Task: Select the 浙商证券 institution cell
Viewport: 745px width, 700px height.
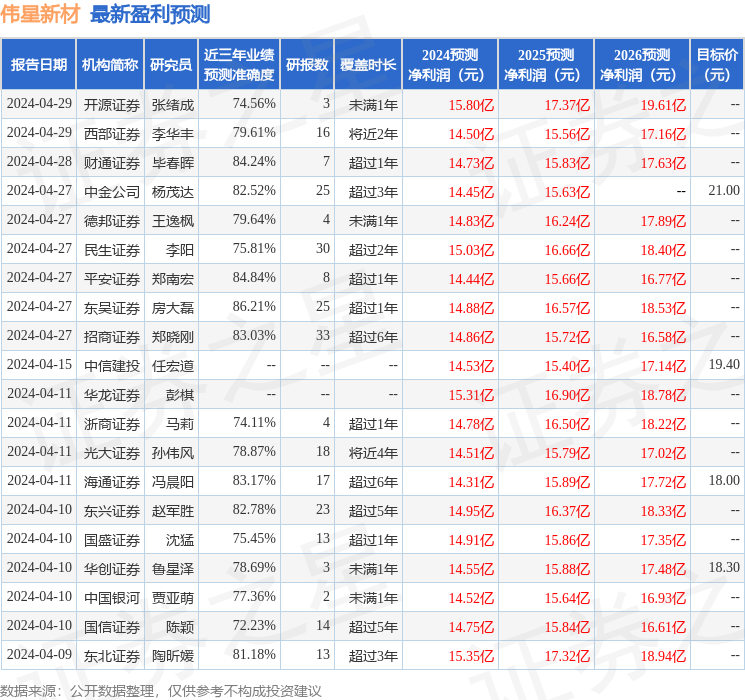Action: [x=112, y=424]
